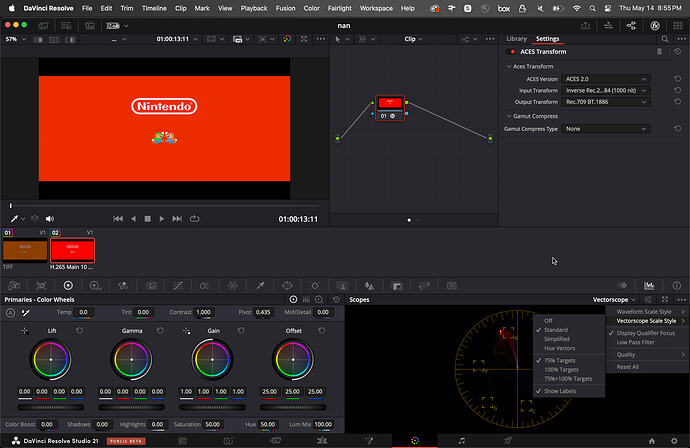Open the Effects (fx) panel

click(655, 26)
